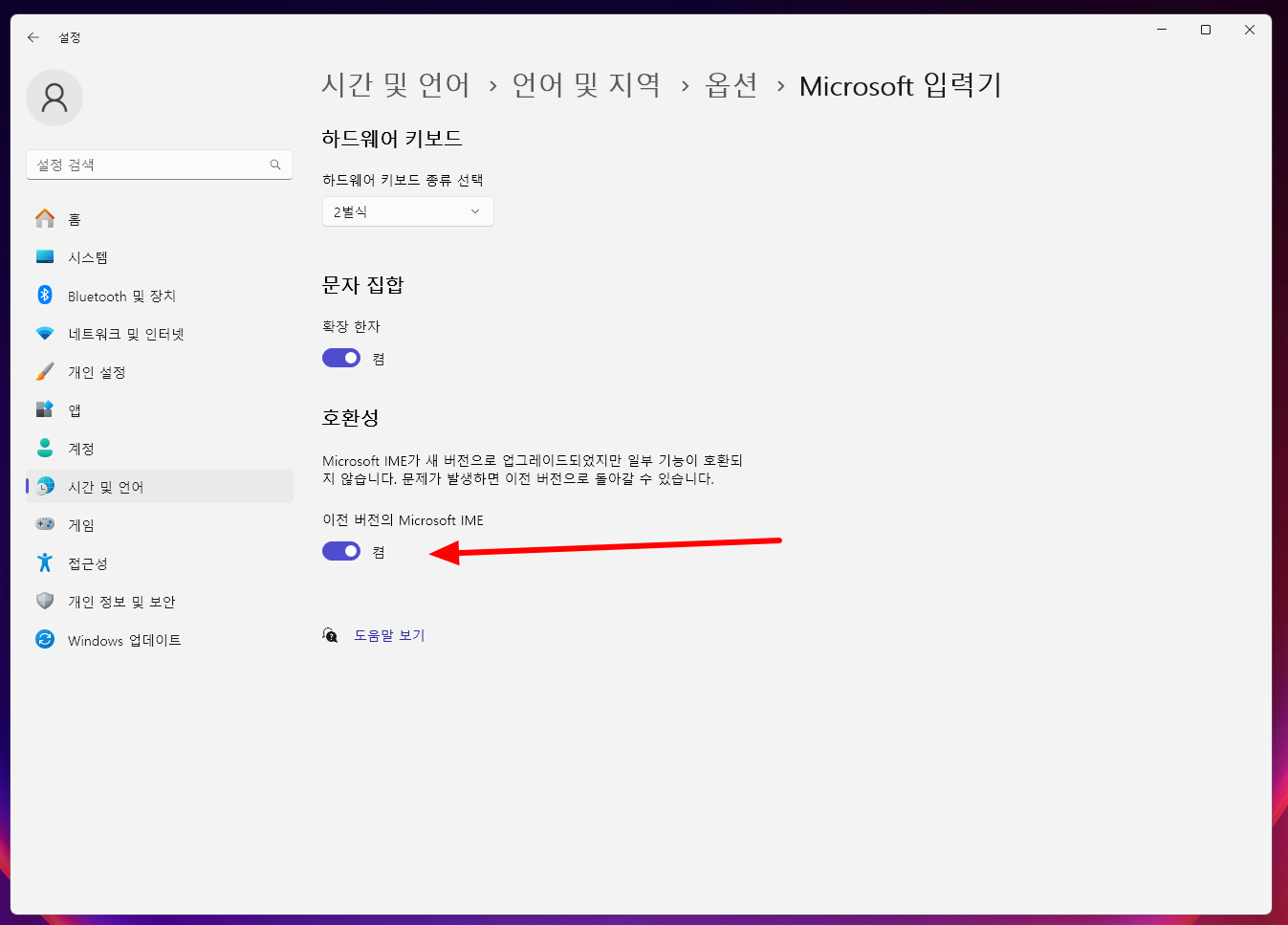
Task: Click the 계정 person icon
Action: click(x=45, y=449)
